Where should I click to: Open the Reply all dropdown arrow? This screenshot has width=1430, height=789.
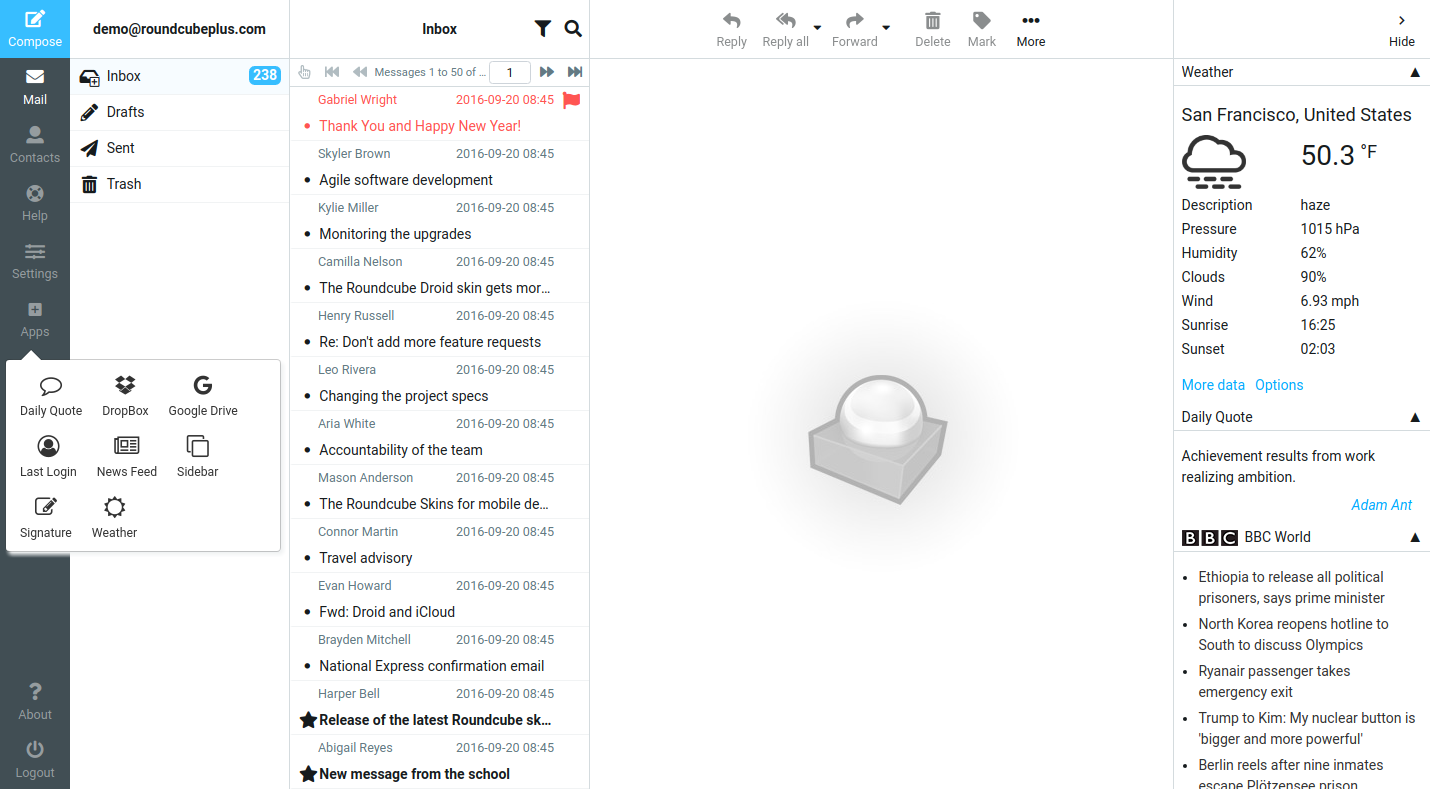pos(817,28)
